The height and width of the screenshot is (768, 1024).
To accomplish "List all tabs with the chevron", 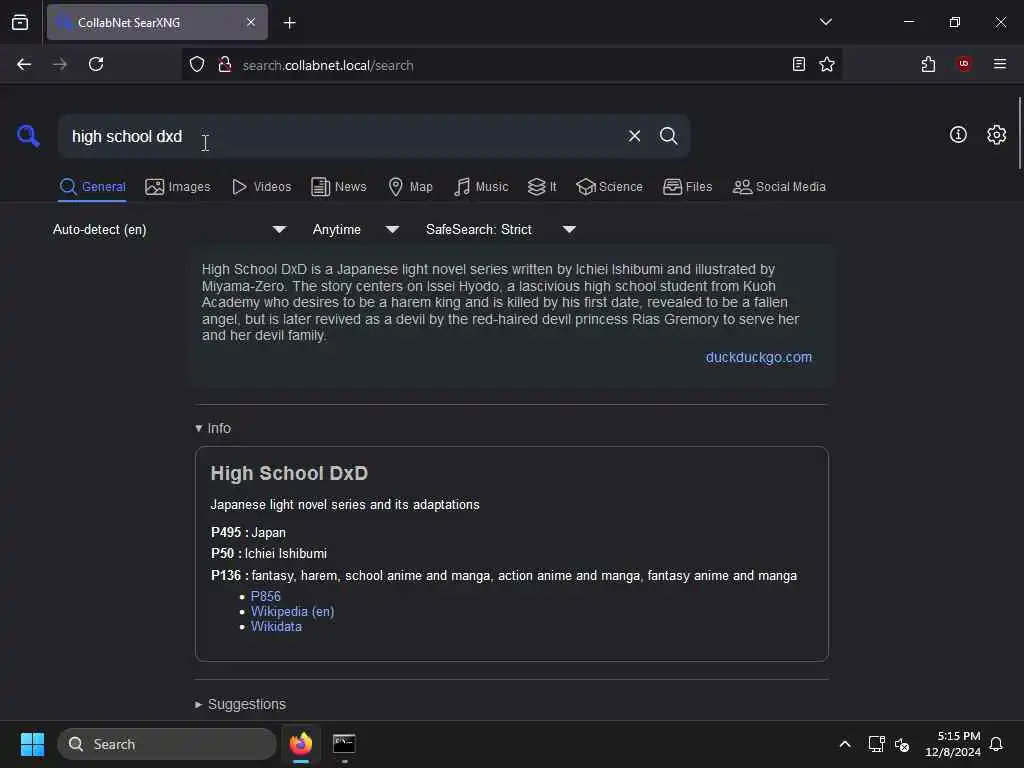I will (825, 22).
